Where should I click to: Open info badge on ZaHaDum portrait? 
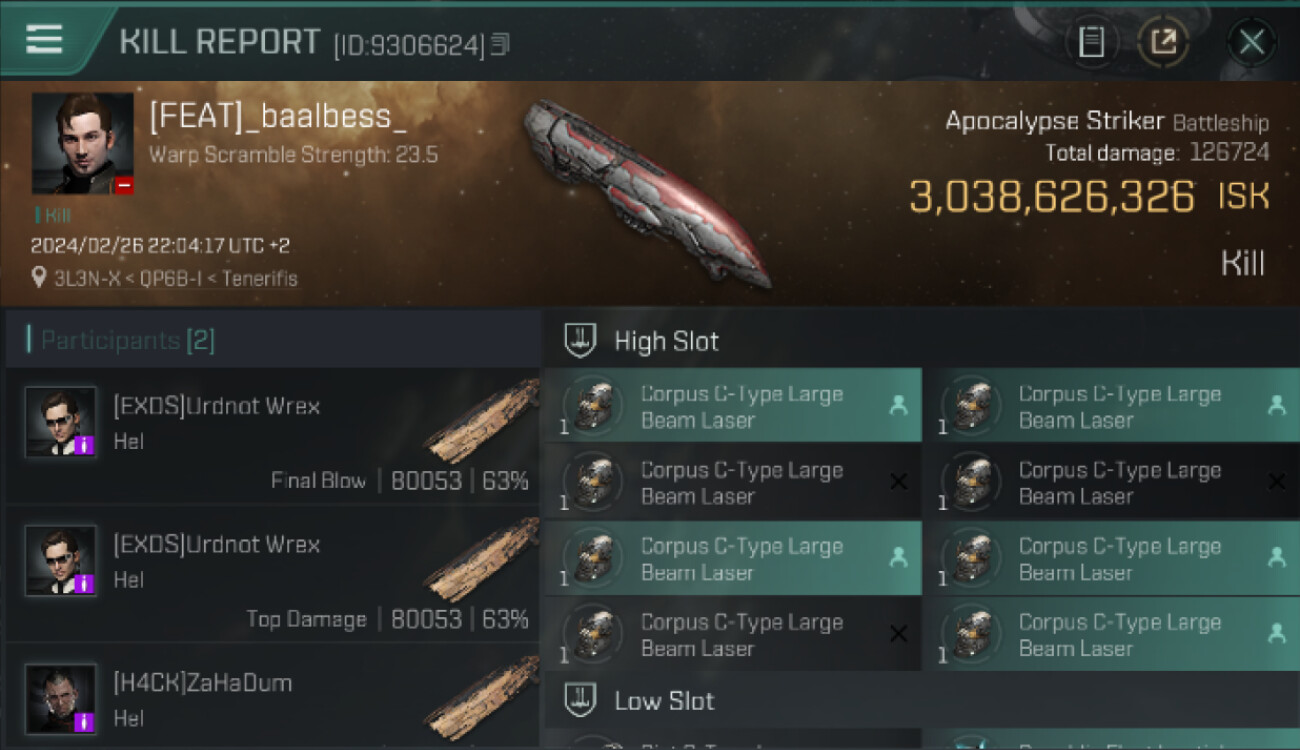pos(85,721)
